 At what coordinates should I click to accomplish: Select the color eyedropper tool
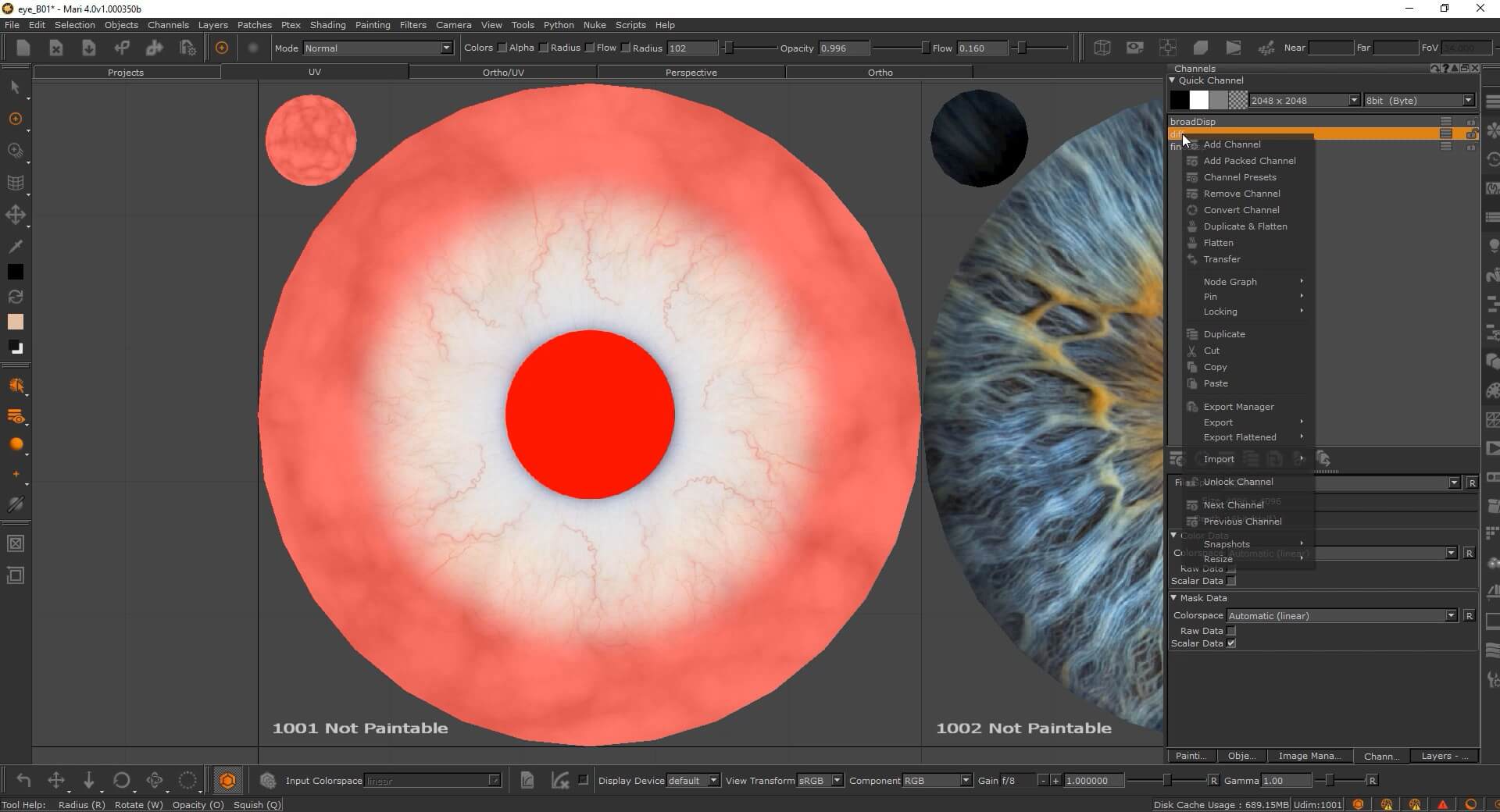pos(15,247)
